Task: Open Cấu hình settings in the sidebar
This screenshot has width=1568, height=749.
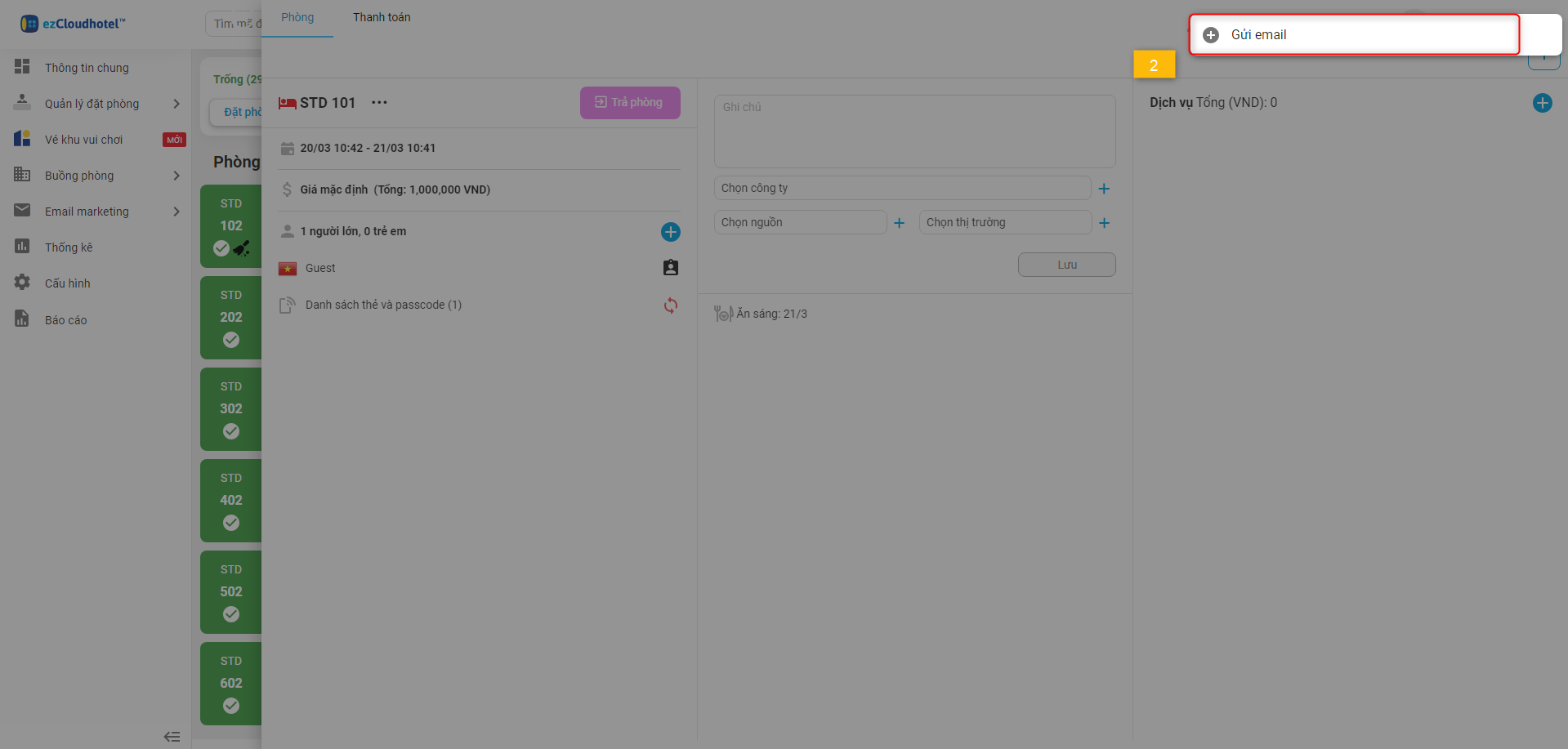Action: (67, 283)
